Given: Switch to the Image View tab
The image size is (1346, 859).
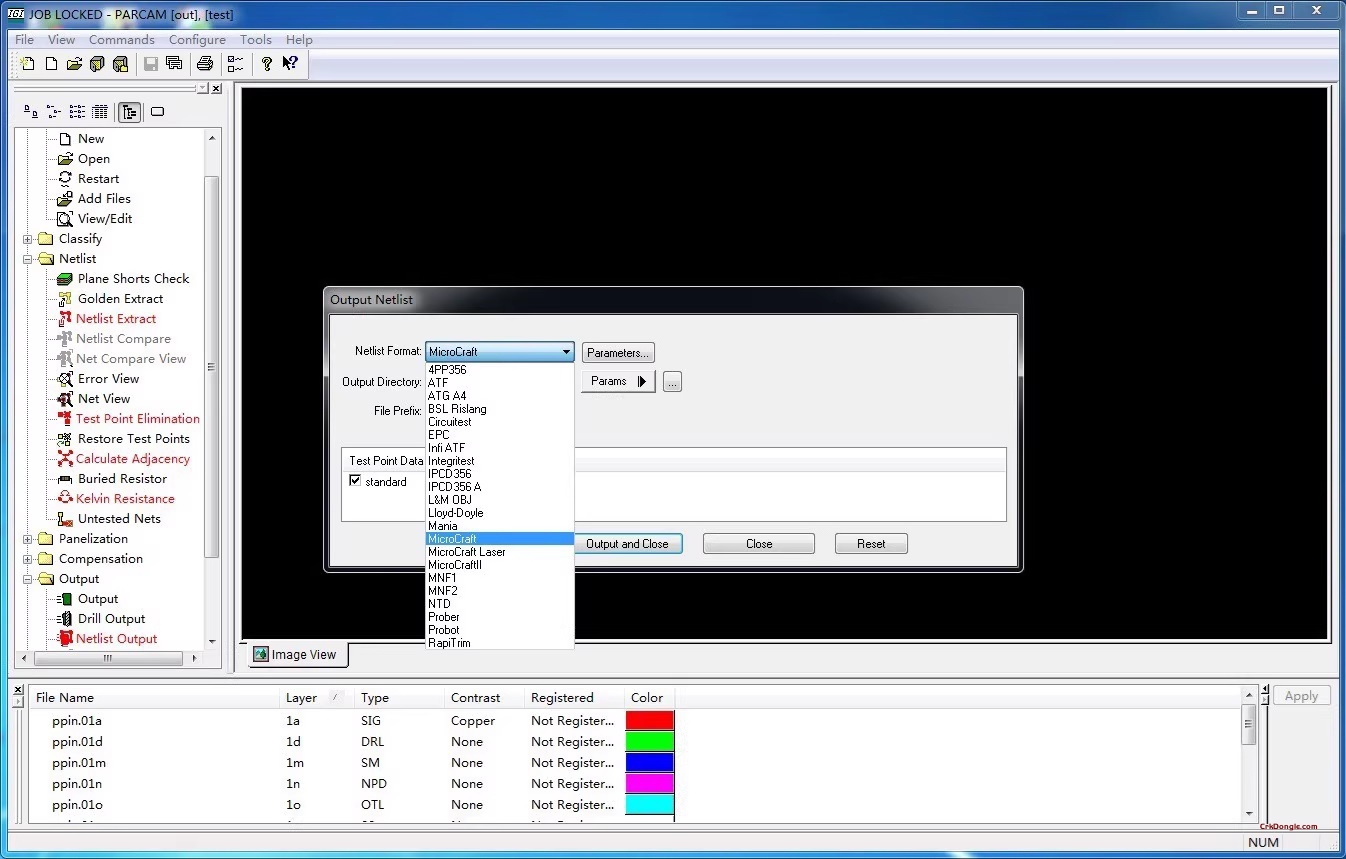Looking at the screenshot, I should pyautogui.click(x=296, y=654).
